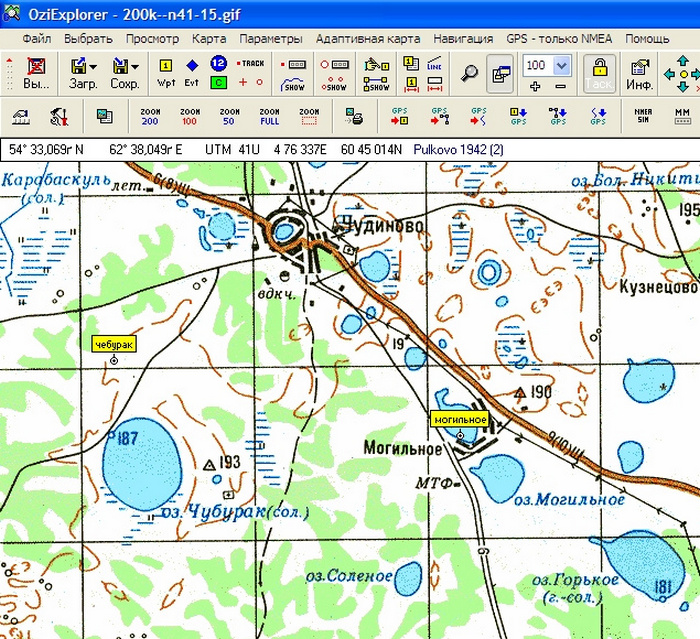Click ZOOM 50 button

click(229, 117)
